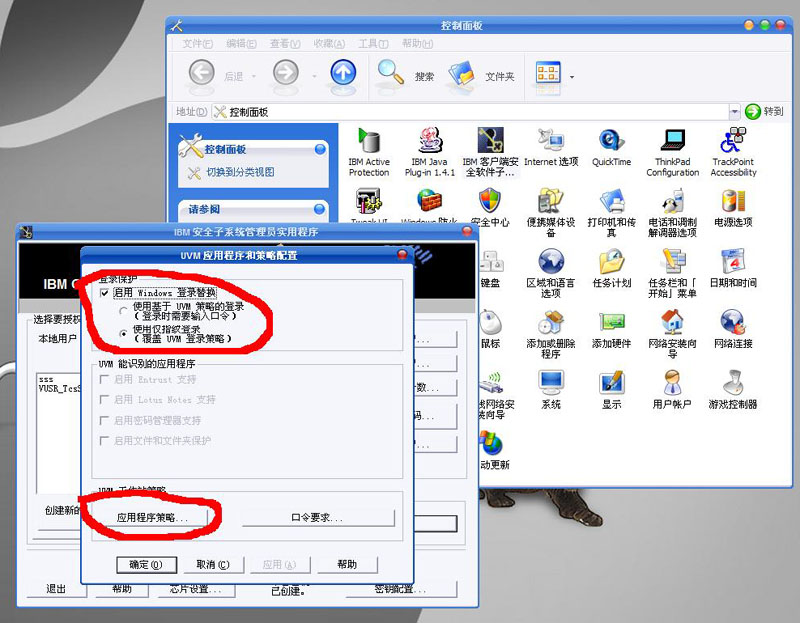Viewport: 800px width, 623px height.
Task: Click 应用(A) button in UVM dialog
Action: click(x=280, y=565)
